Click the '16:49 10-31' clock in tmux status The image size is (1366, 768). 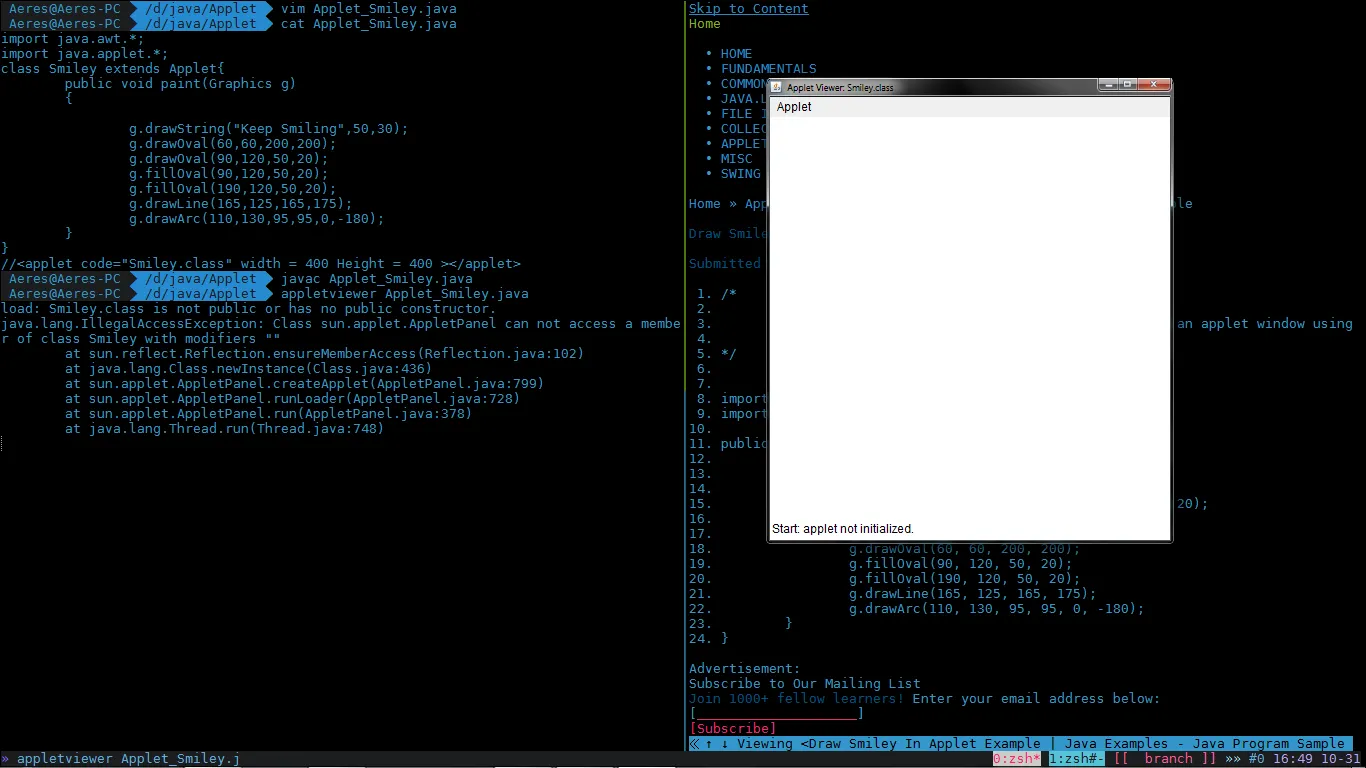pos(1317,759)
